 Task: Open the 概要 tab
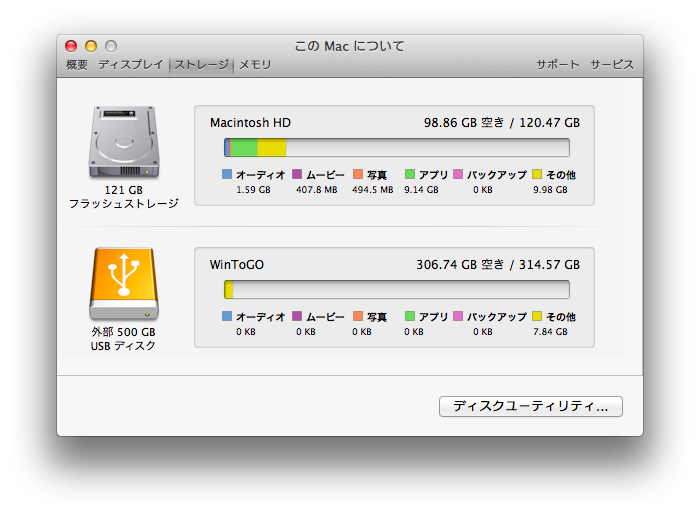(77, 65)
